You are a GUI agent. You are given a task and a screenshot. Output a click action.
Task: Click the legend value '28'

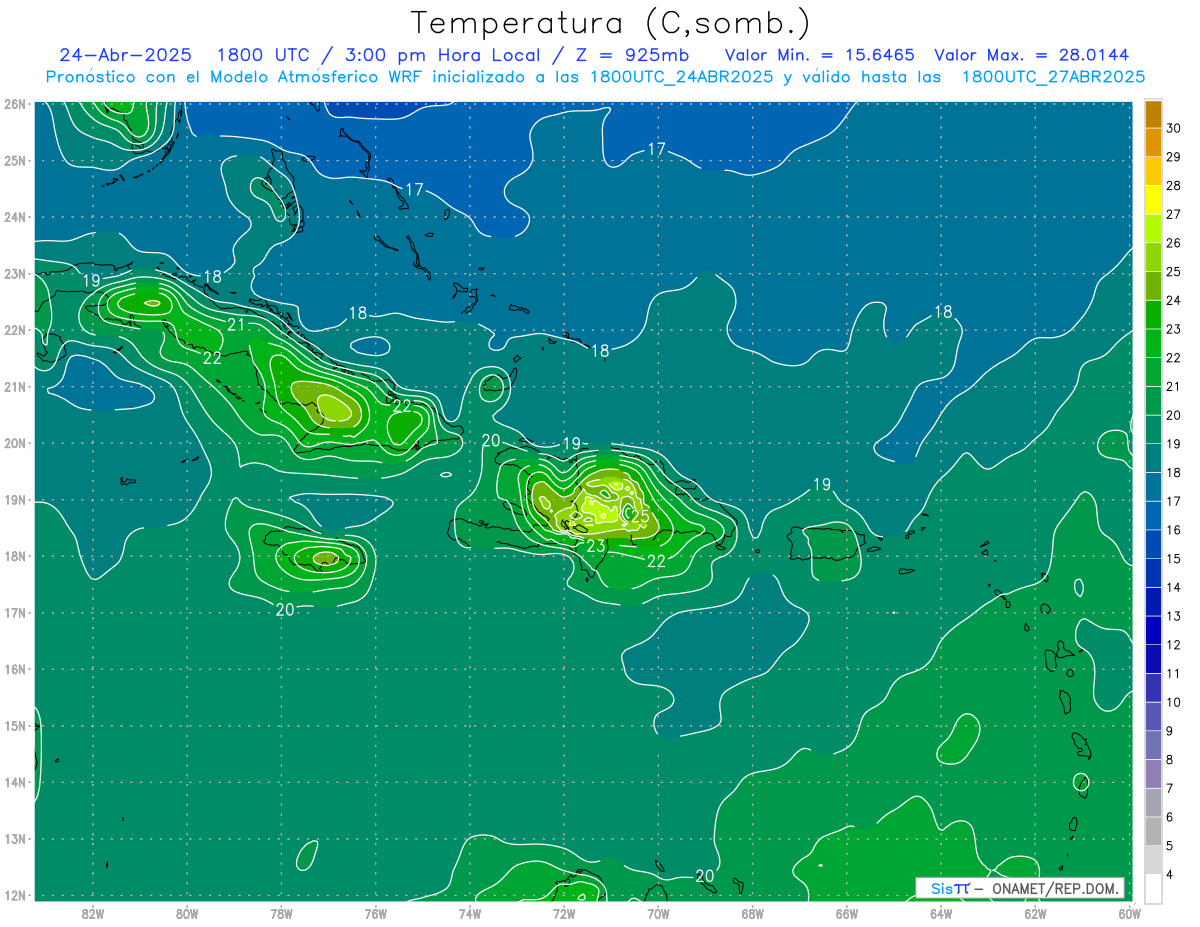[1173, 185]
